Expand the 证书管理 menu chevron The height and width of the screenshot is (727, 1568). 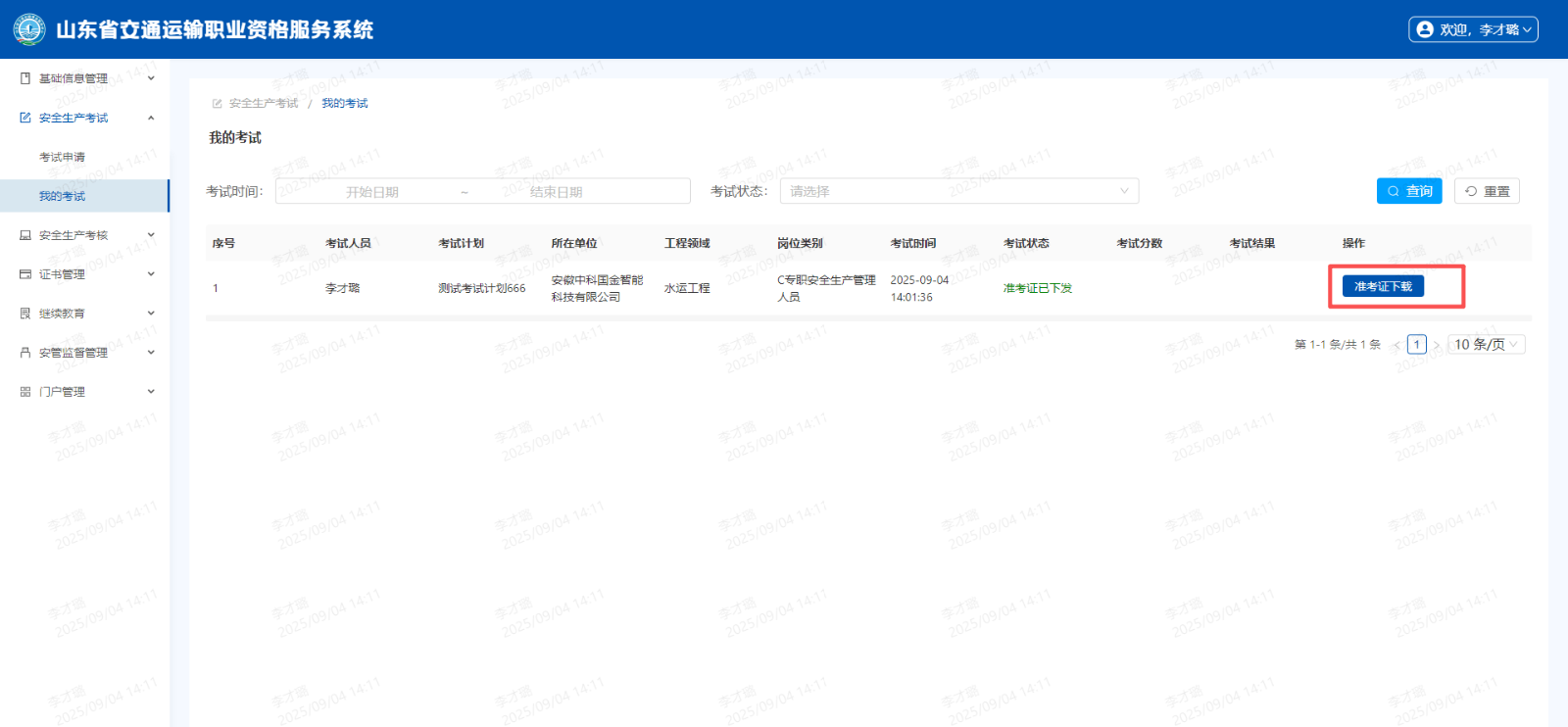151,274
